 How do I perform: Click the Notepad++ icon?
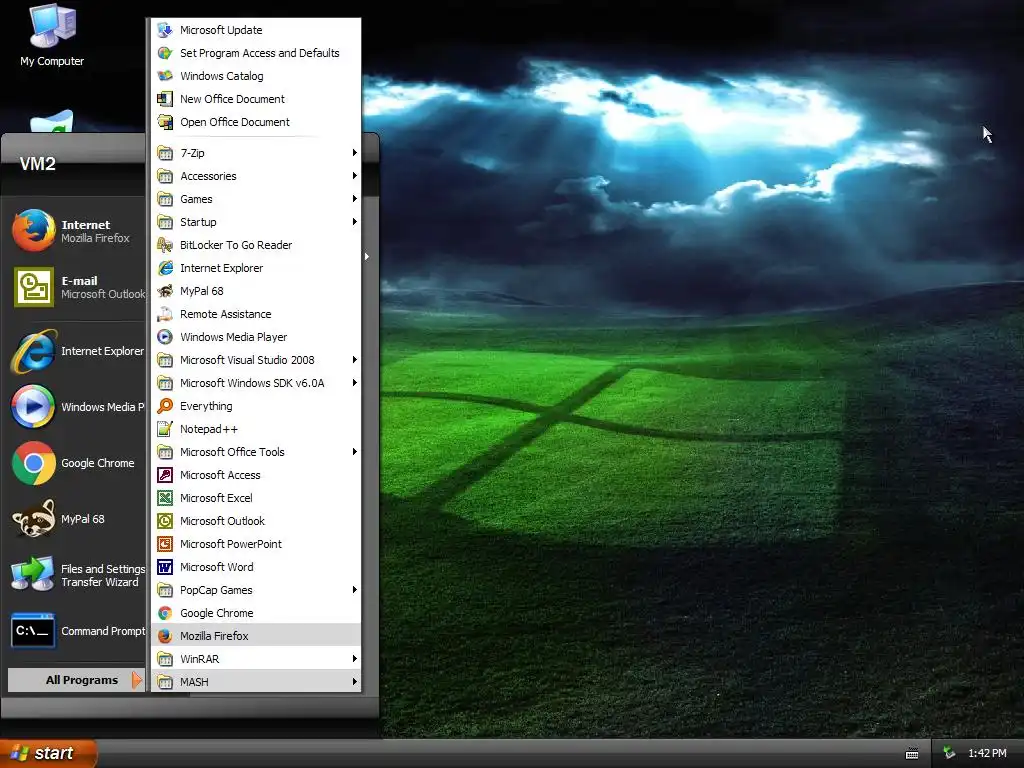coord(165,429)
